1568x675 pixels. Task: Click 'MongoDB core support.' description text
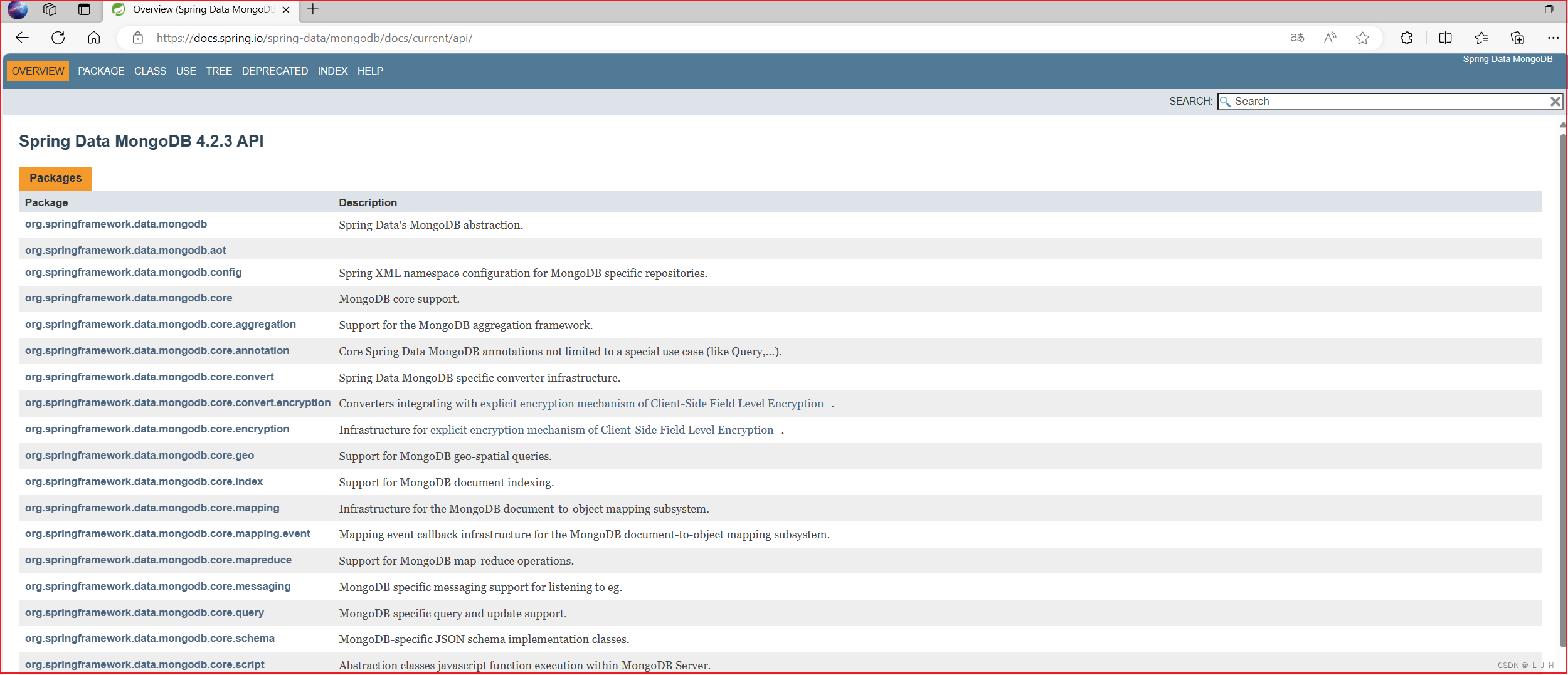(x=400, y=299)
